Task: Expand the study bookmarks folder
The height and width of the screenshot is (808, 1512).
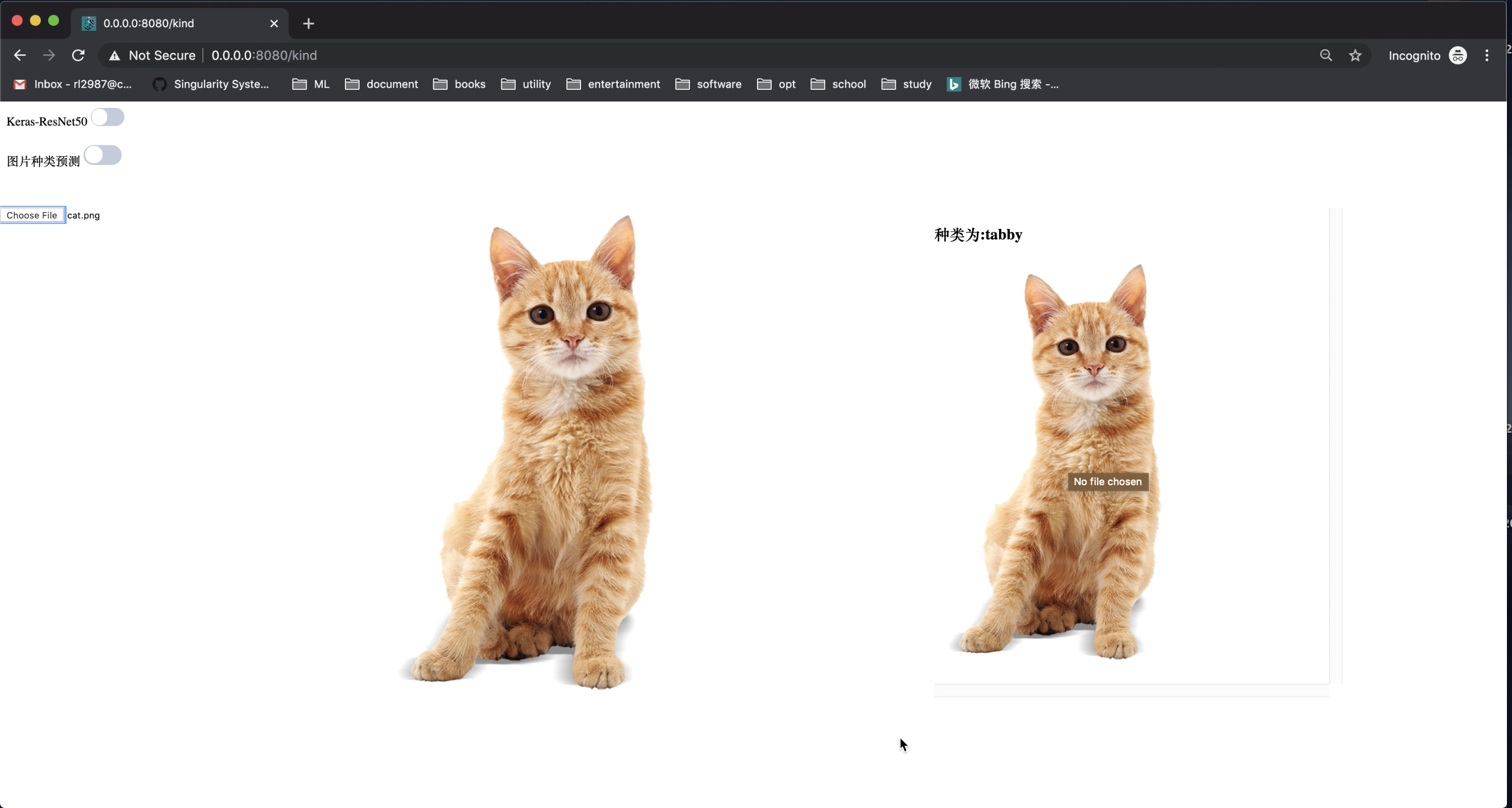Action: (907, 84)
